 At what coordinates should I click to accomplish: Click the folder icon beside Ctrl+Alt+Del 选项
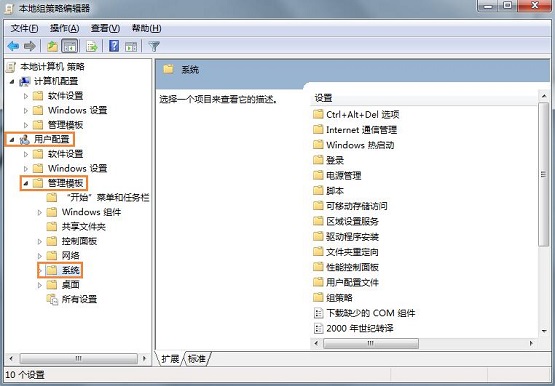pos(318,114)
